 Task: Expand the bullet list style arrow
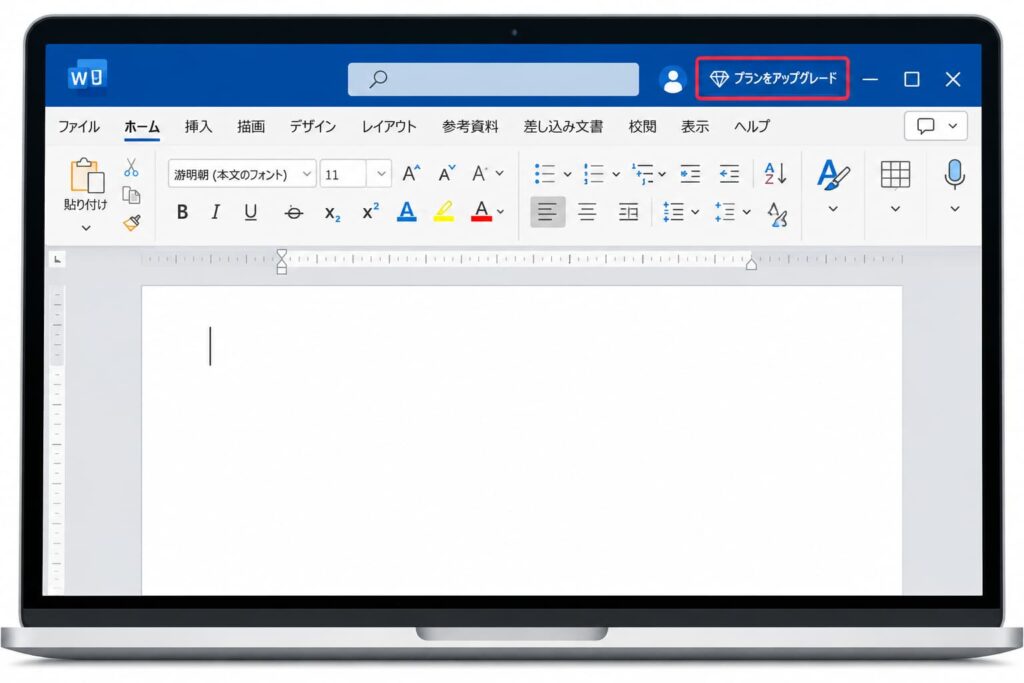point(567,174)
